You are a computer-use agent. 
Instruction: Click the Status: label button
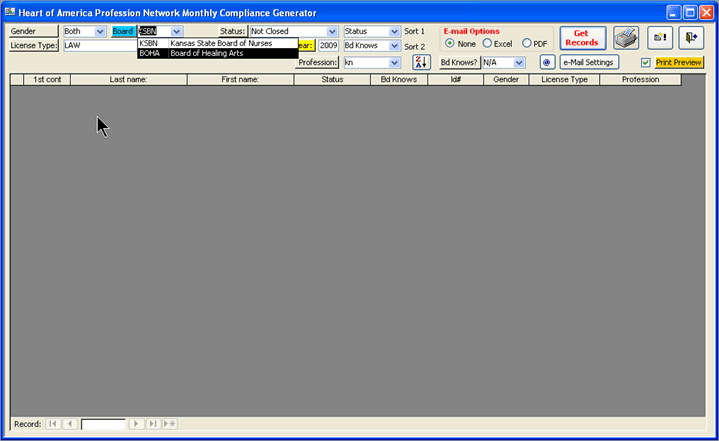click(232, 31)
